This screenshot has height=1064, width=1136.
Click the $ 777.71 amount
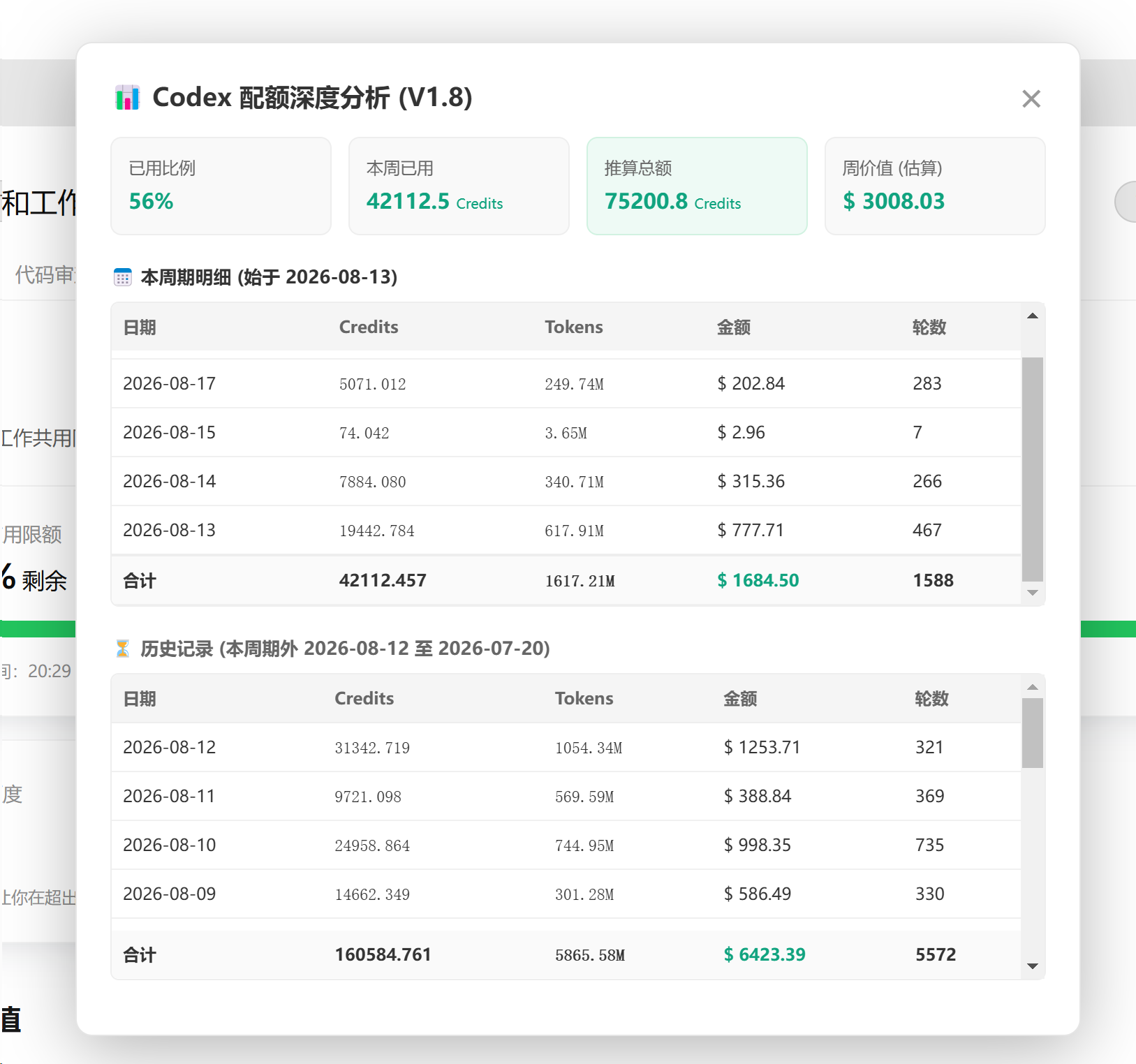point(751,530)
